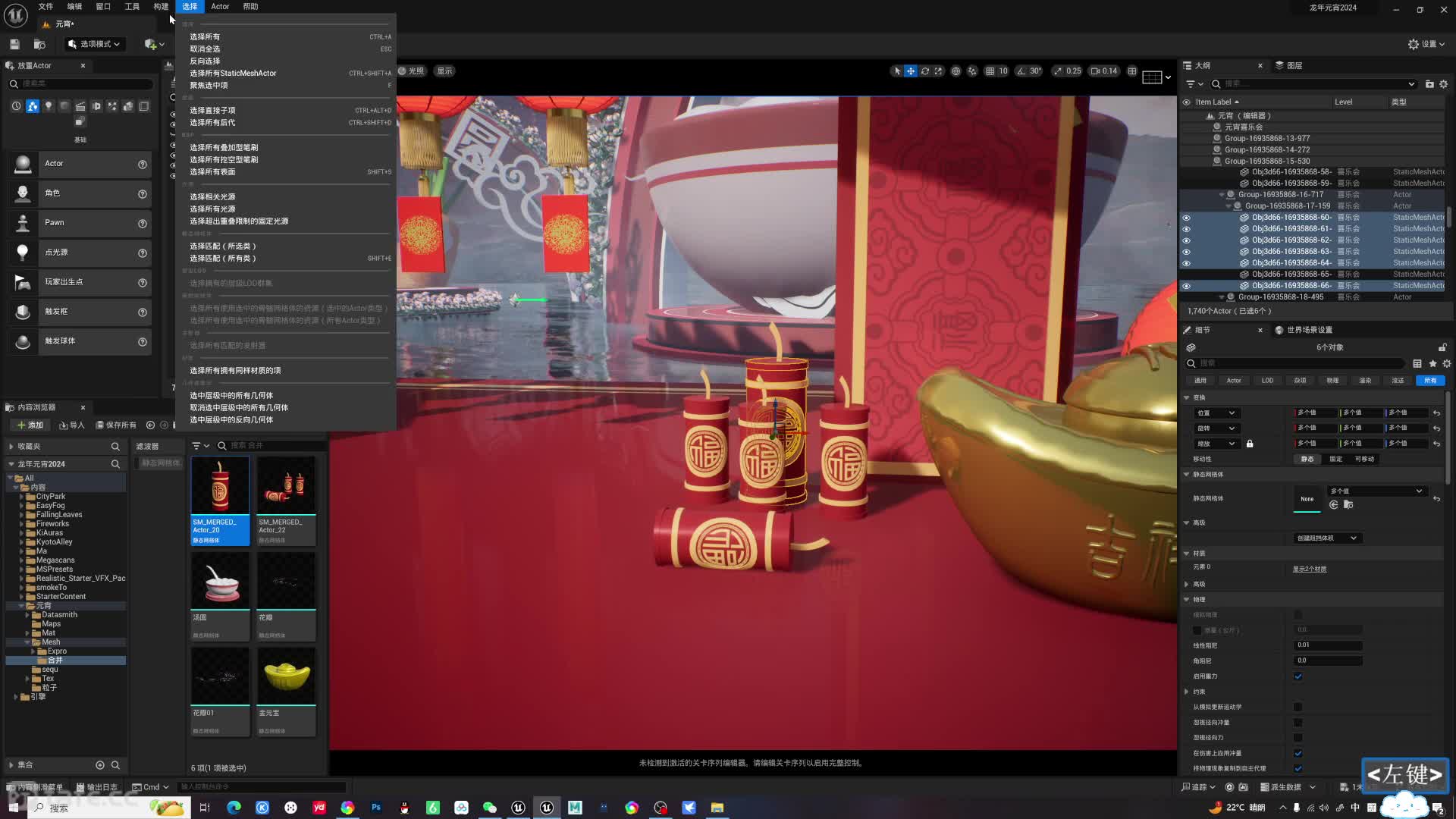Activate the Scale gizmo tool

click(938, 71)
